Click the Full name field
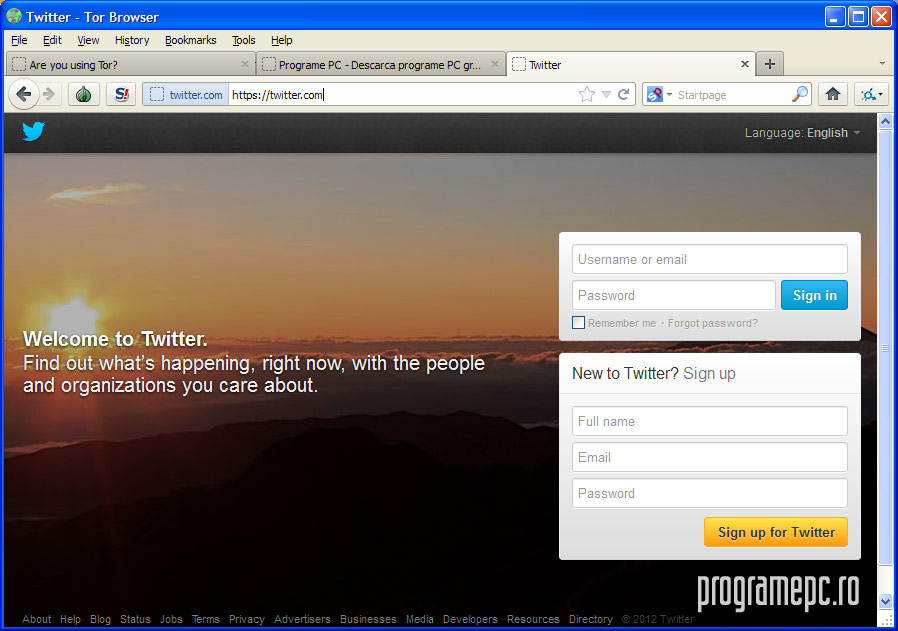898x631 pixels. (x=710, y=421)
